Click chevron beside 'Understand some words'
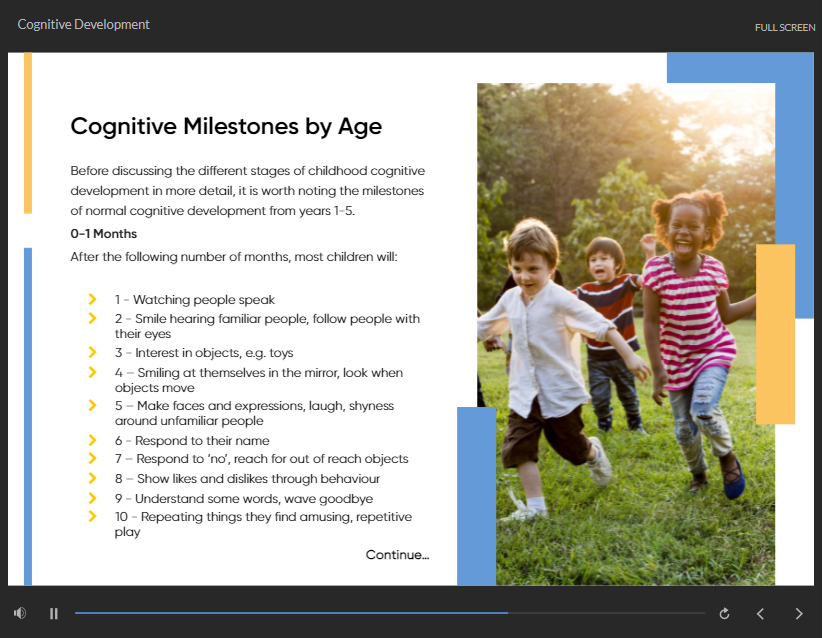Viewport: 823px width, 638px height. [93, 498]
